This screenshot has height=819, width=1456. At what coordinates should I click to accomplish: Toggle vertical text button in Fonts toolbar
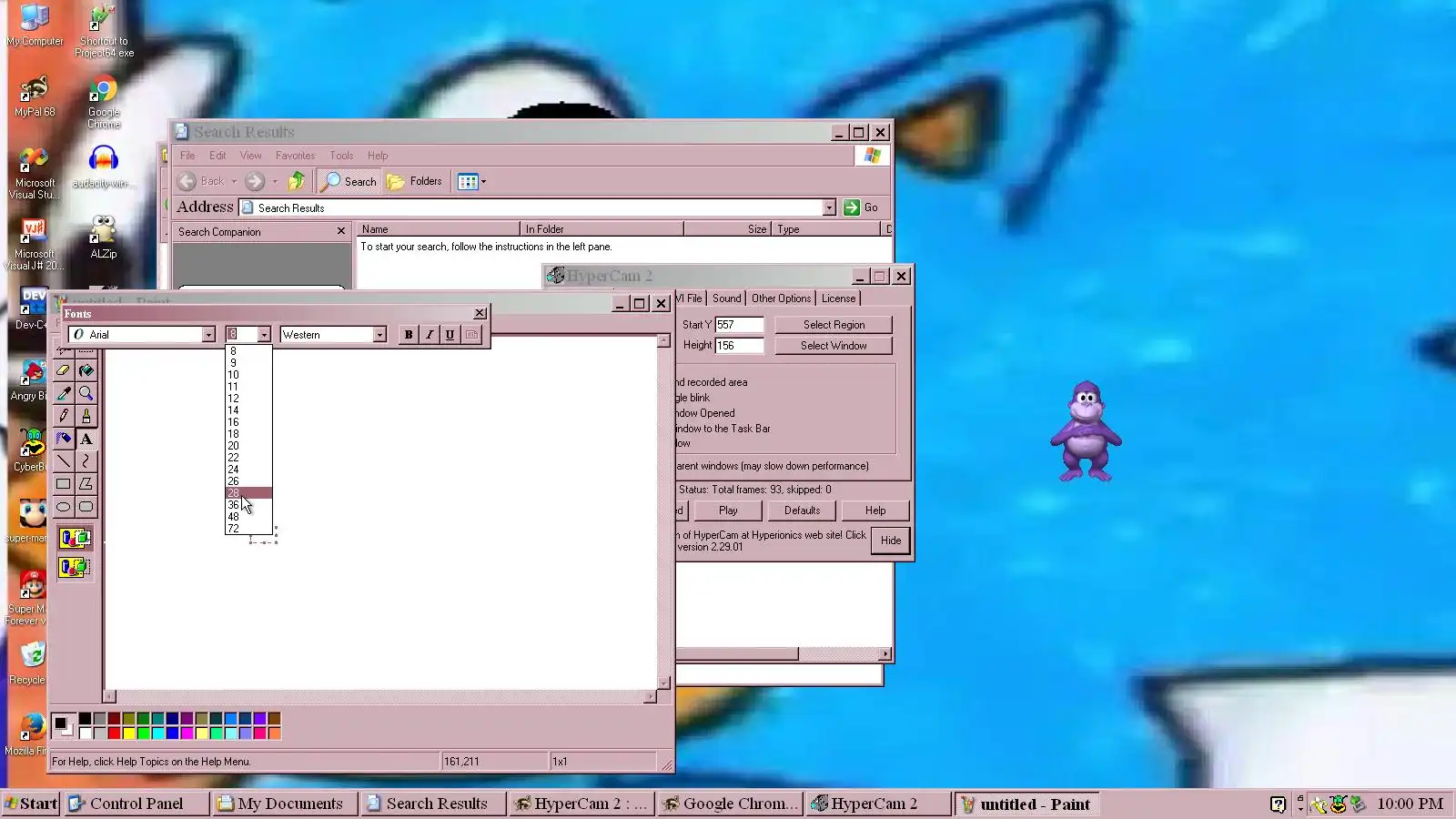pos(471,335)
